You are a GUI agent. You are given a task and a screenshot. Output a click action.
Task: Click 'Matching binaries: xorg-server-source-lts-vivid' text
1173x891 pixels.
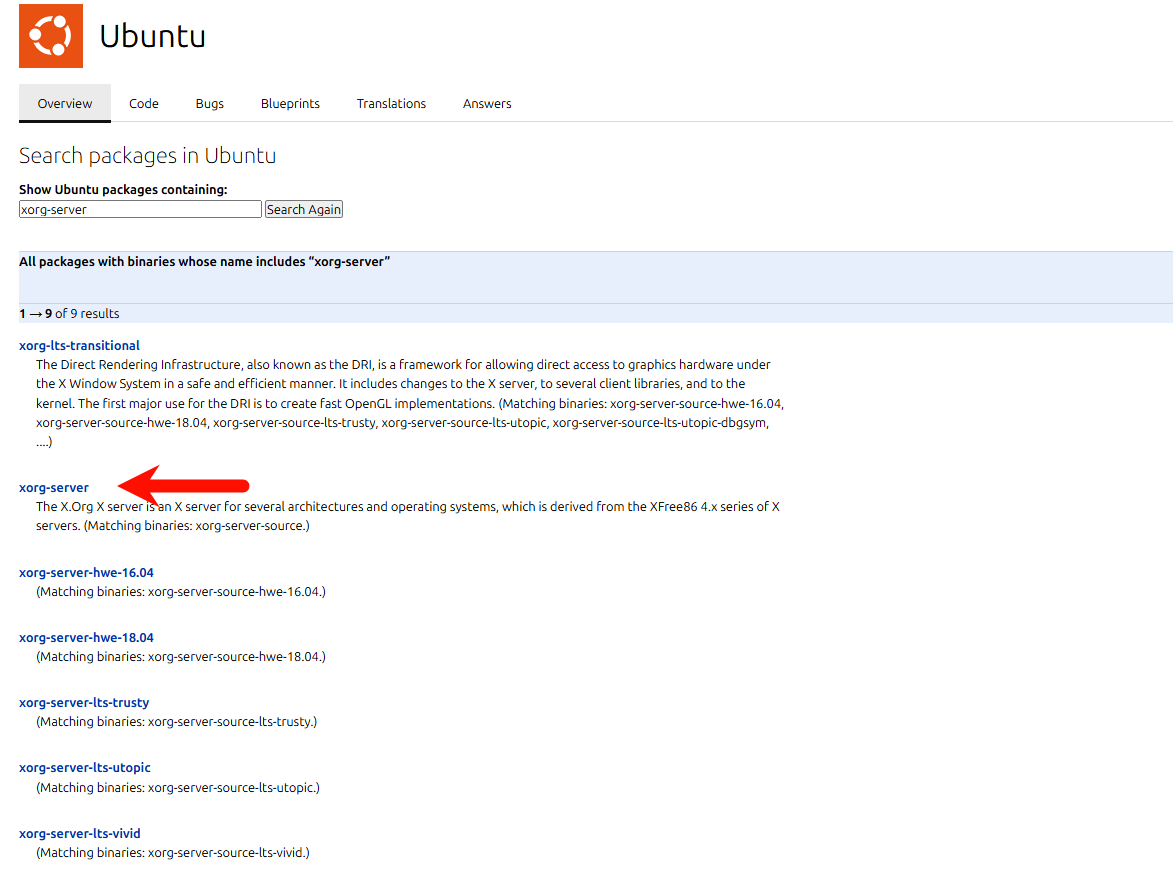click(173, 853)
